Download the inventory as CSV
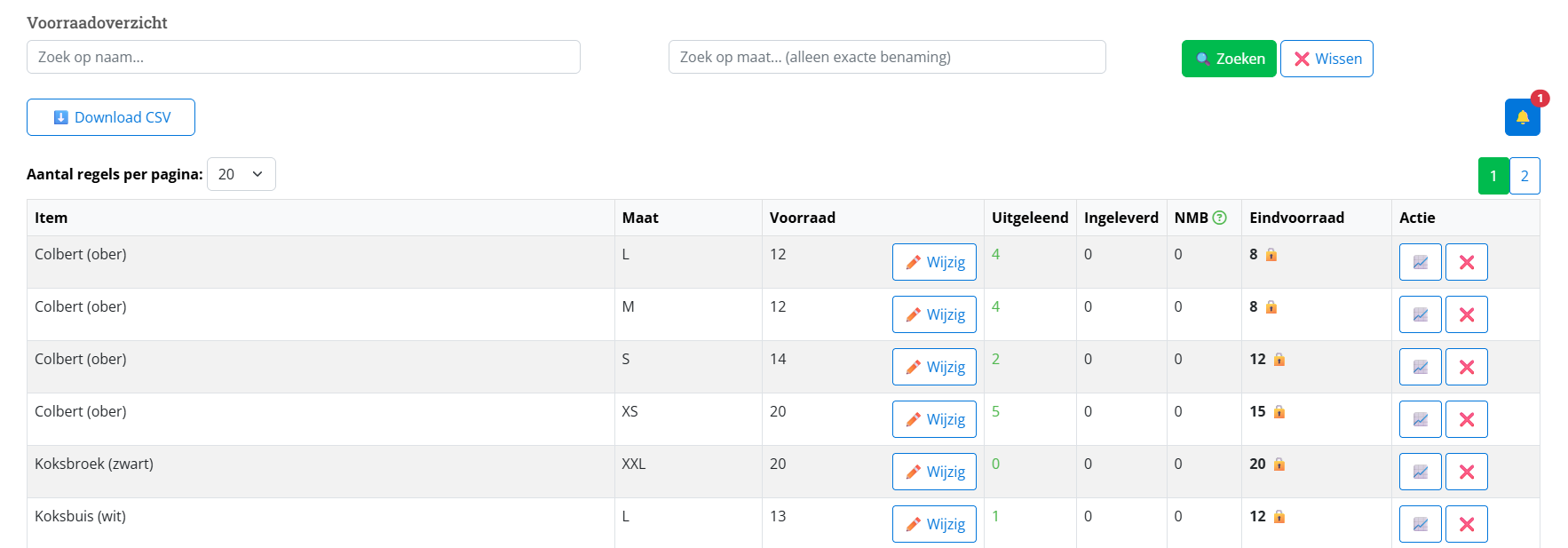The height and width of the screenshot is (548, 1568). pos(111,117)
